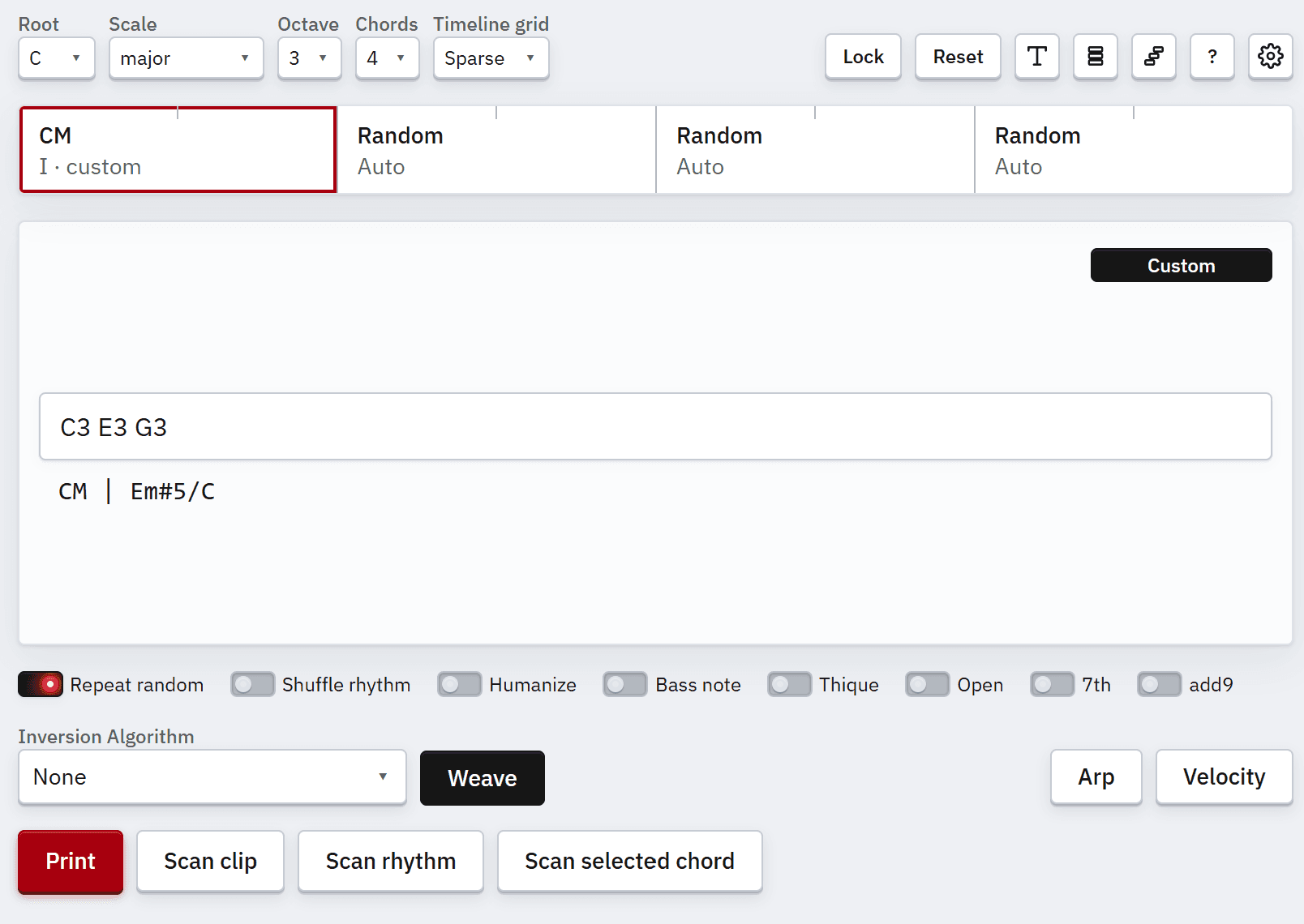This screenshot has width=1304, height=924.
Task: Click the stacked rows icon button
Action: pos(1095,57)
